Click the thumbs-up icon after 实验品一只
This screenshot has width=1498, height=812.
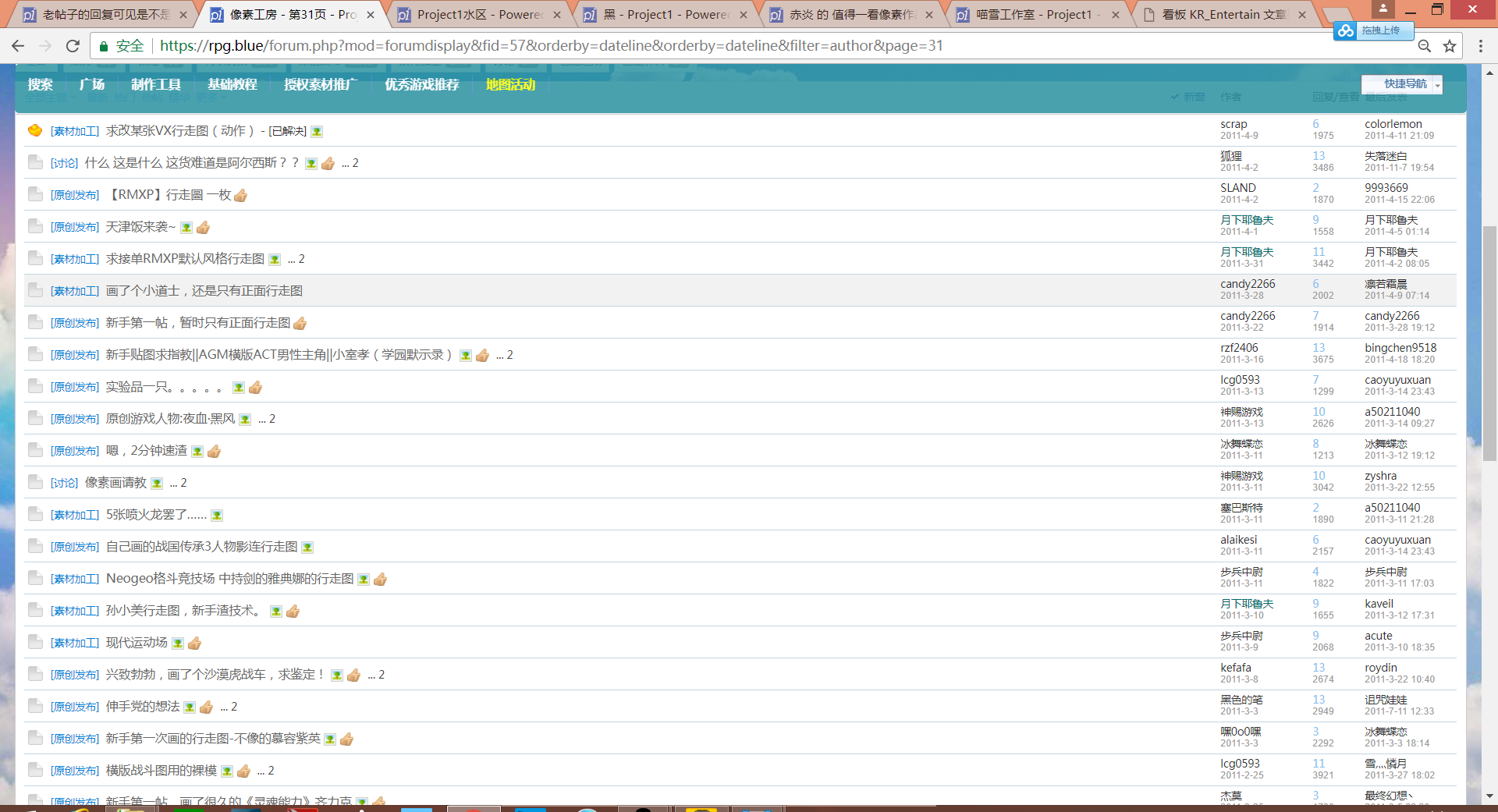click(x=255, y=388)
